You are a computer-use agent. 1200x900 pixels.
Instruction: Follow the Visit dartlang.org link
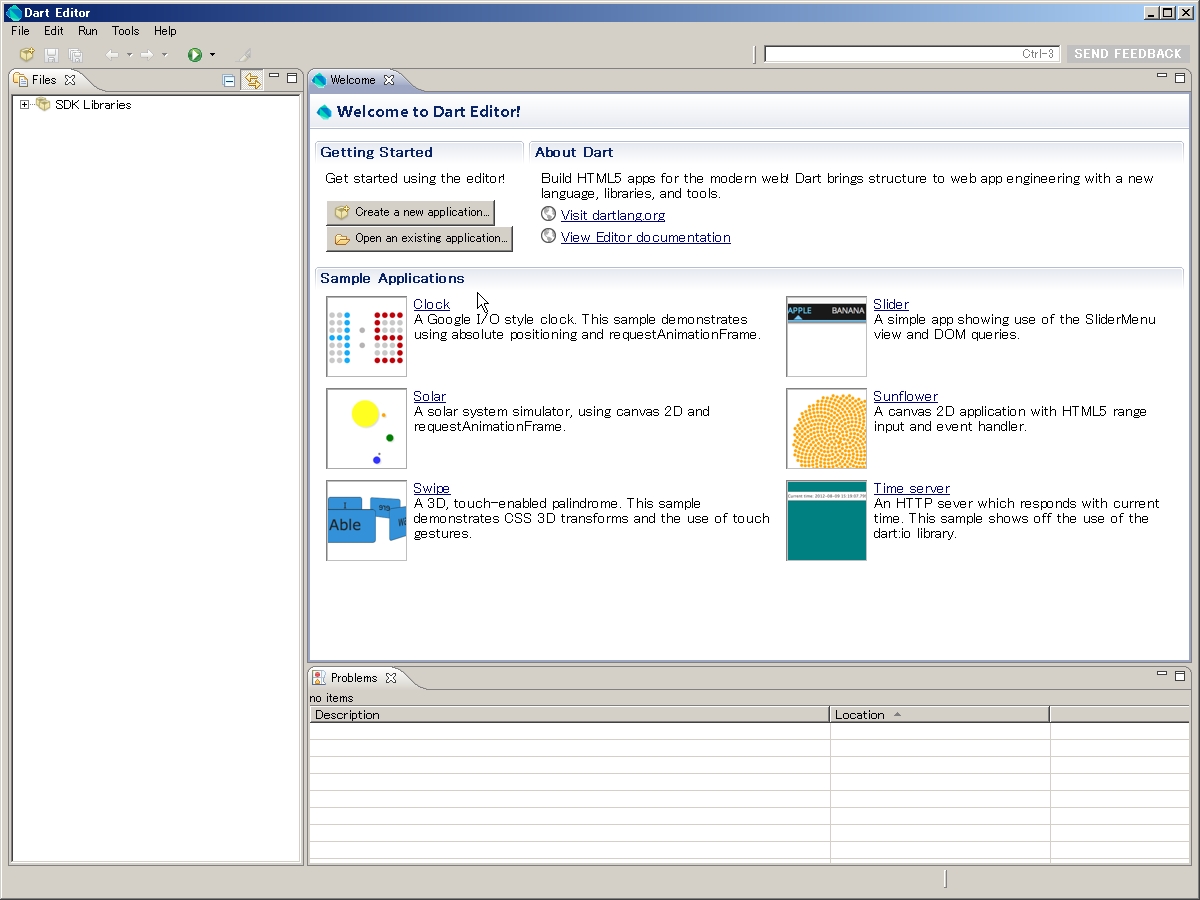pos(613,215)
